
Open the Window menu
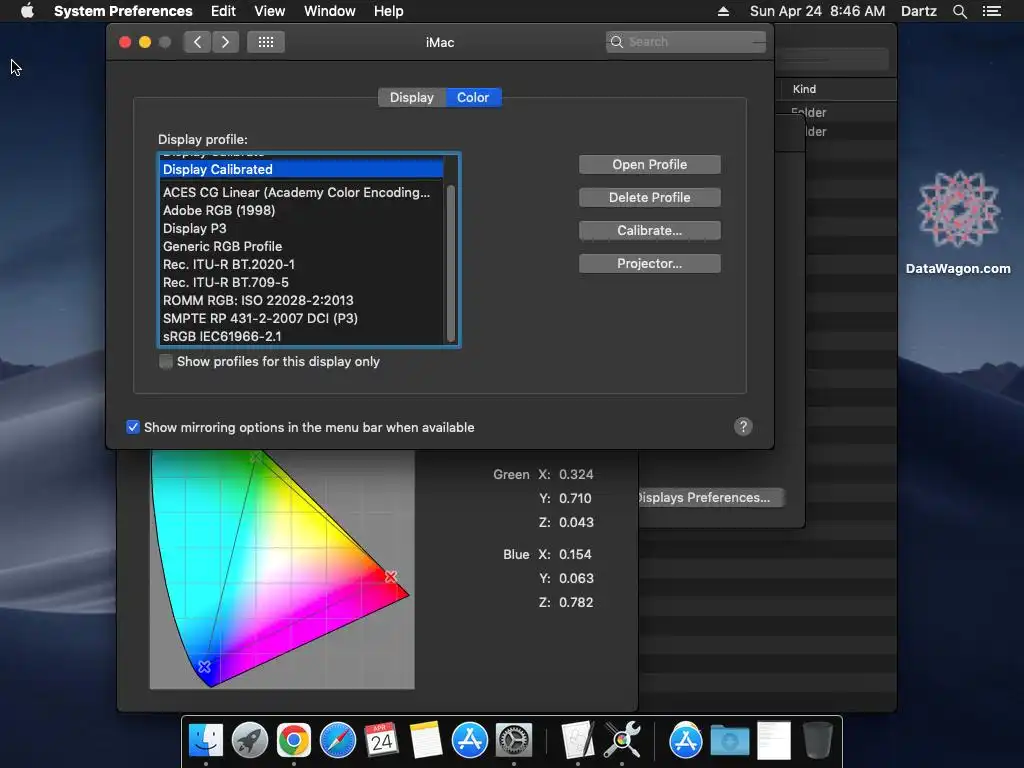[330, 11]
